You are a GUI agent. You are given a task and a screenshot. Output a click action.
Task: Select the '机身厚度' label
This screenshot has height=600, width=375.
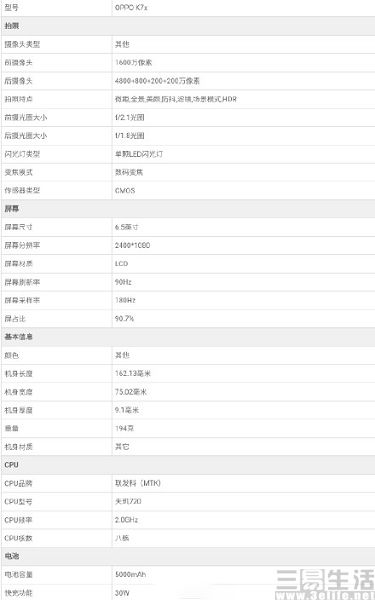coord(18,410)
